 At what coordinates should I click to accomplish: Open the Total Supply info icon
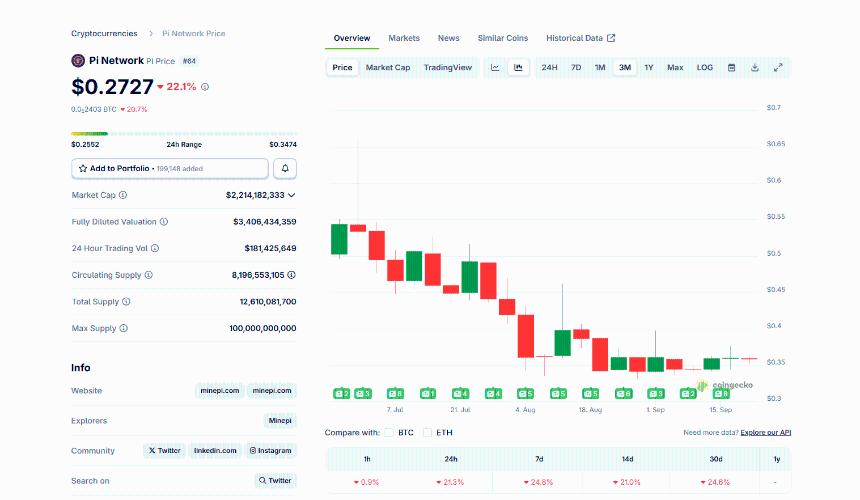(126, 302)
